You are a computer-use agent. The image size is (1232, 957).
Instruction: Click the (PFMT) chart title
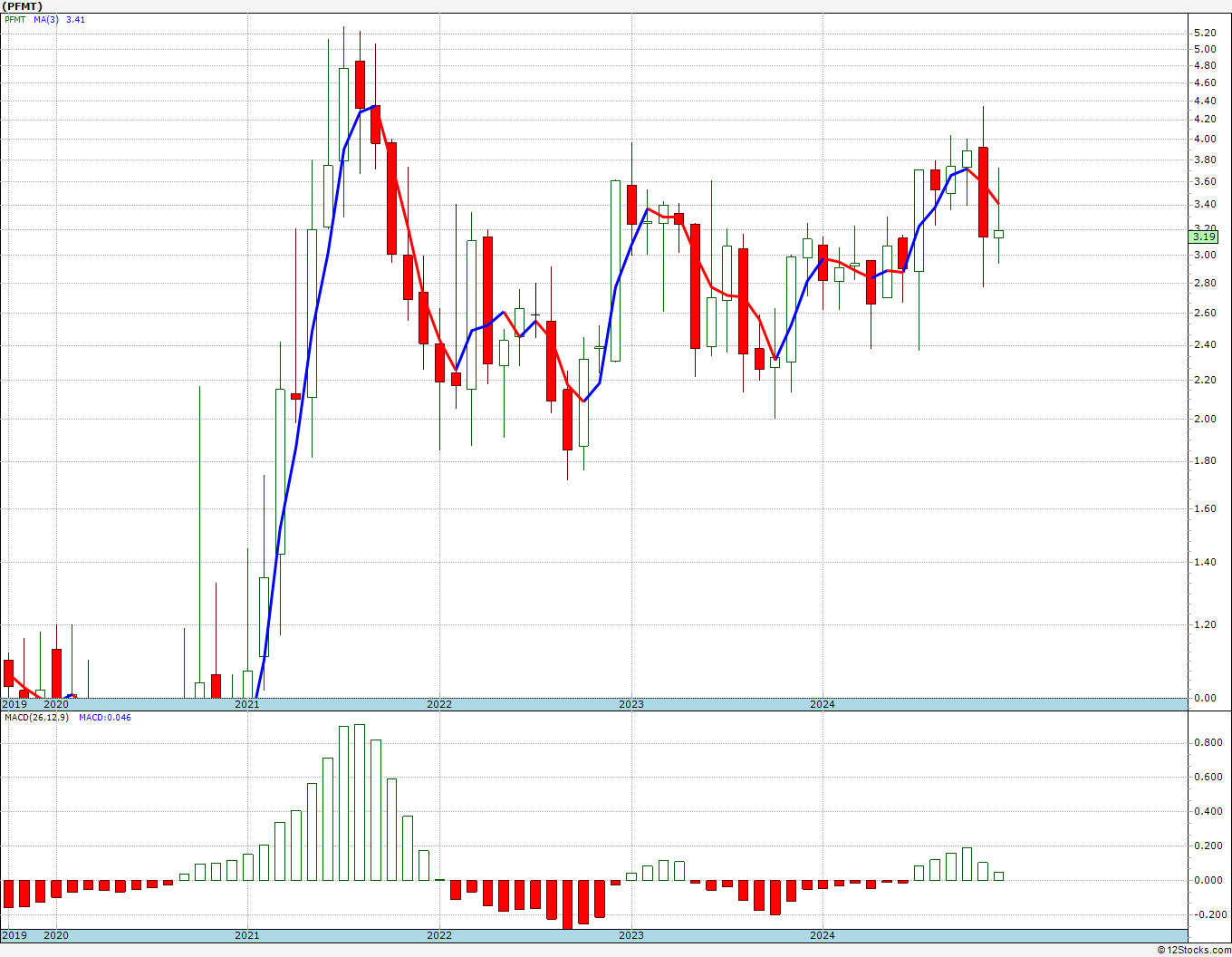[x=23, y=6]
